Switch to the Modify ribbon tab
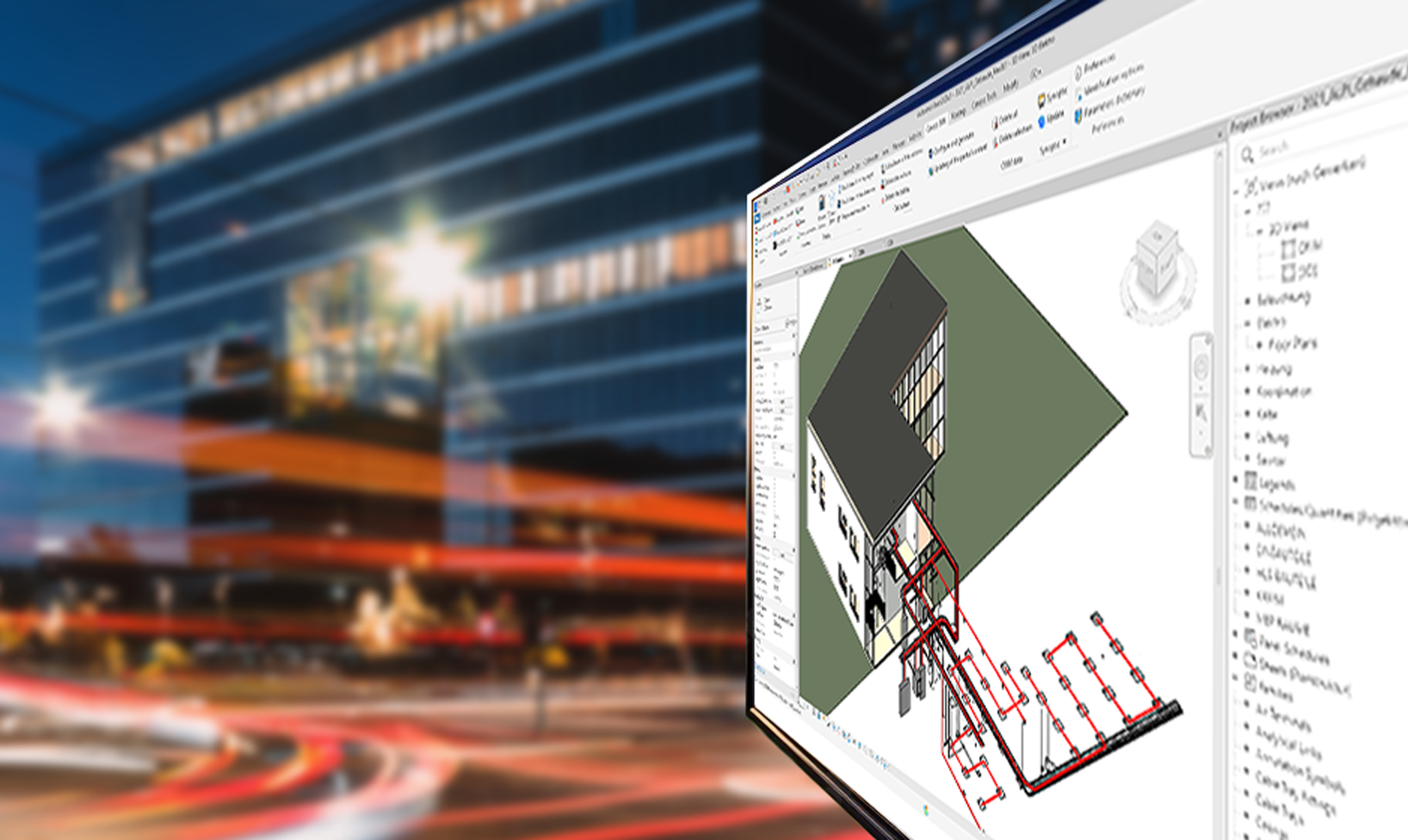Image resolution: width=1408 pixels, height=840 pixels. click(x=1010, y=86)
